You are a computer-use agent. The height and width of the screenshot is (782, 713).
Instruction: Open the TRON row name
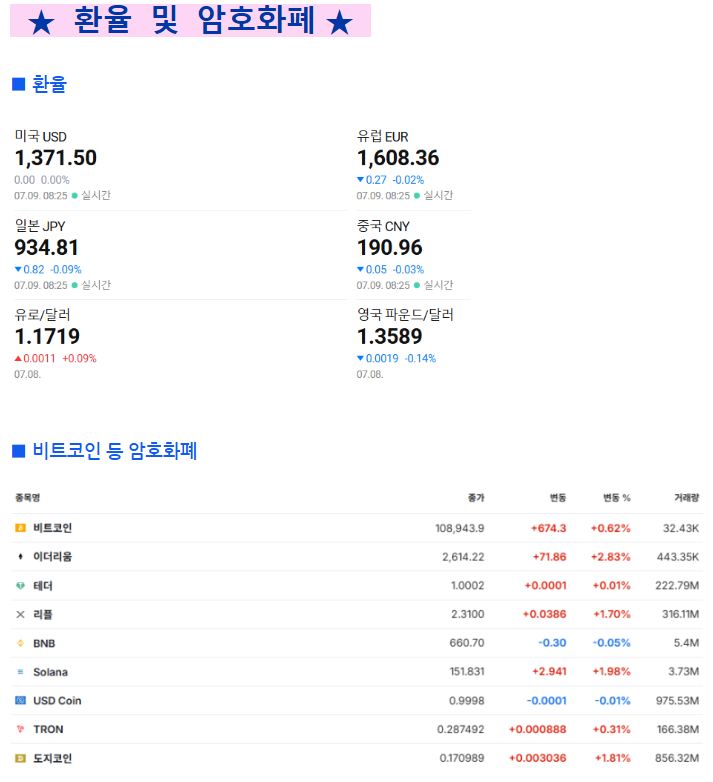(48, 729)
